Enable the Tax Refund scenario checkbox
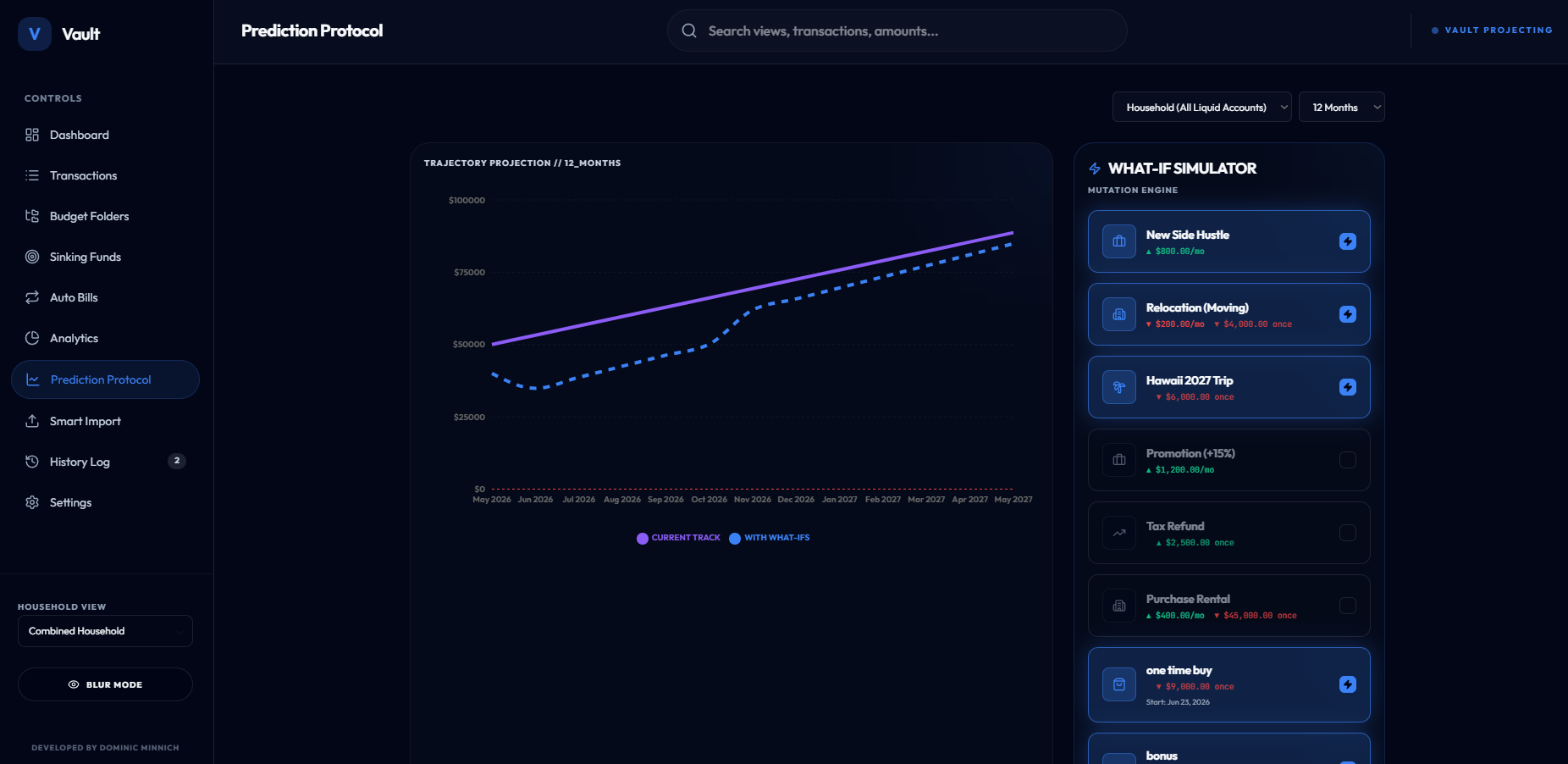Screen dimensions: 1568x764 tap(1348, 533)
